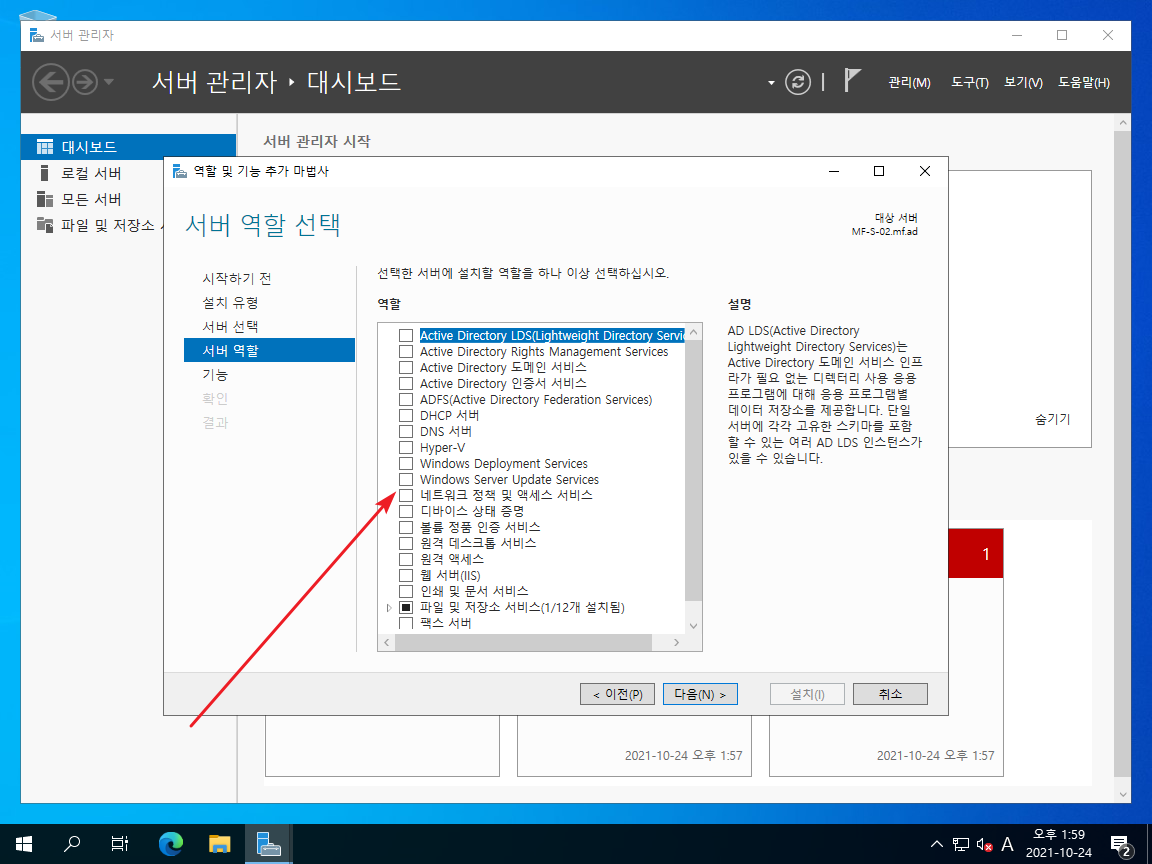This screenshot has height=864, width=1152.
Task: Check Windows Server Update Services checkbox
Action: pos(406,480)
